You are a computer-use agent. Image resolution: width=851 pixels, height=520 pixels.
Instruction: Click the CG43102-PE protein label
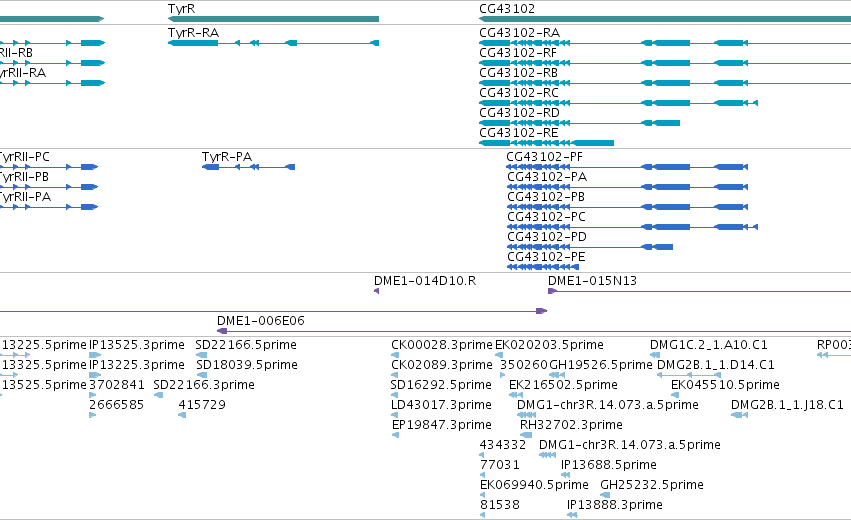click(547, 257)
